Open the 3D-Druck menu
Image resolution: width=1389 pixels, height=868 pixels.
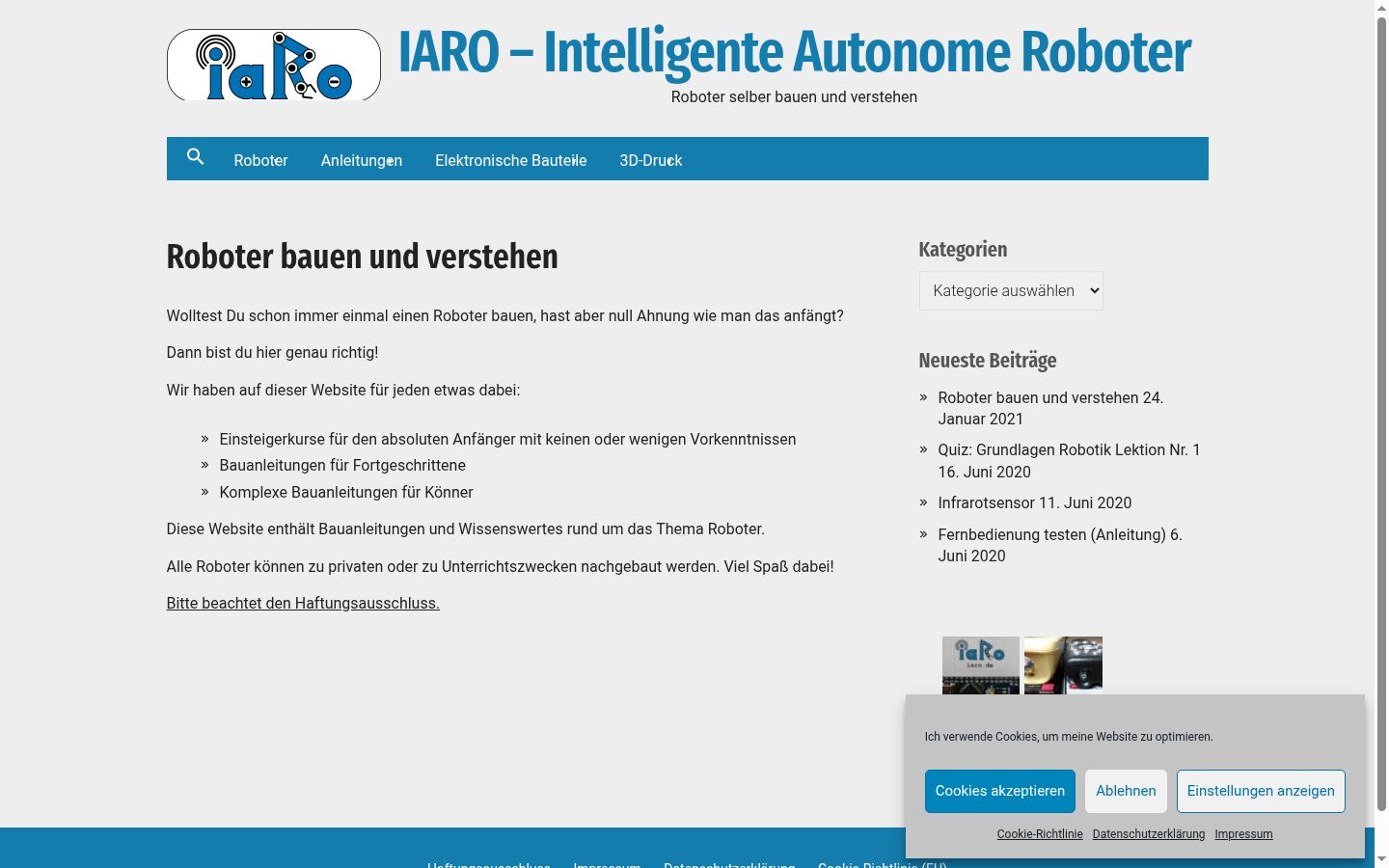(650, 160)
